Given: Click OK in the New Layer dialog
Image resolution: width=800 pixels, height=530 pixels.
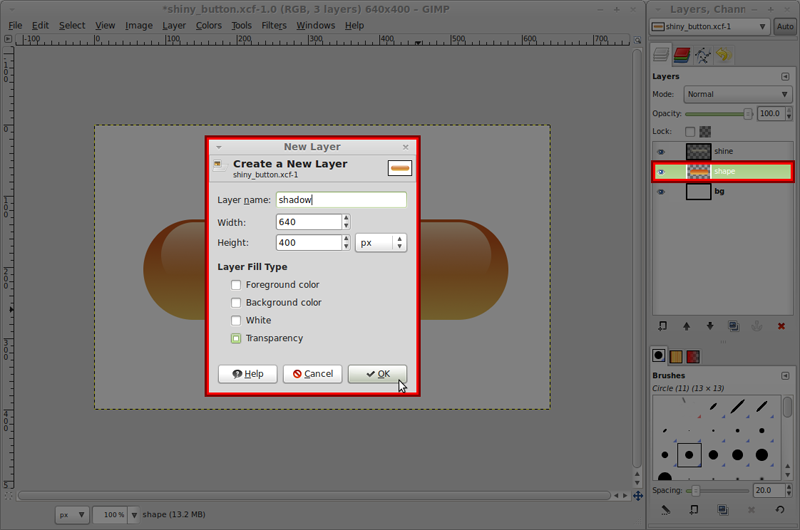Looking at the screenshot, I should click(x=378, y=374).
